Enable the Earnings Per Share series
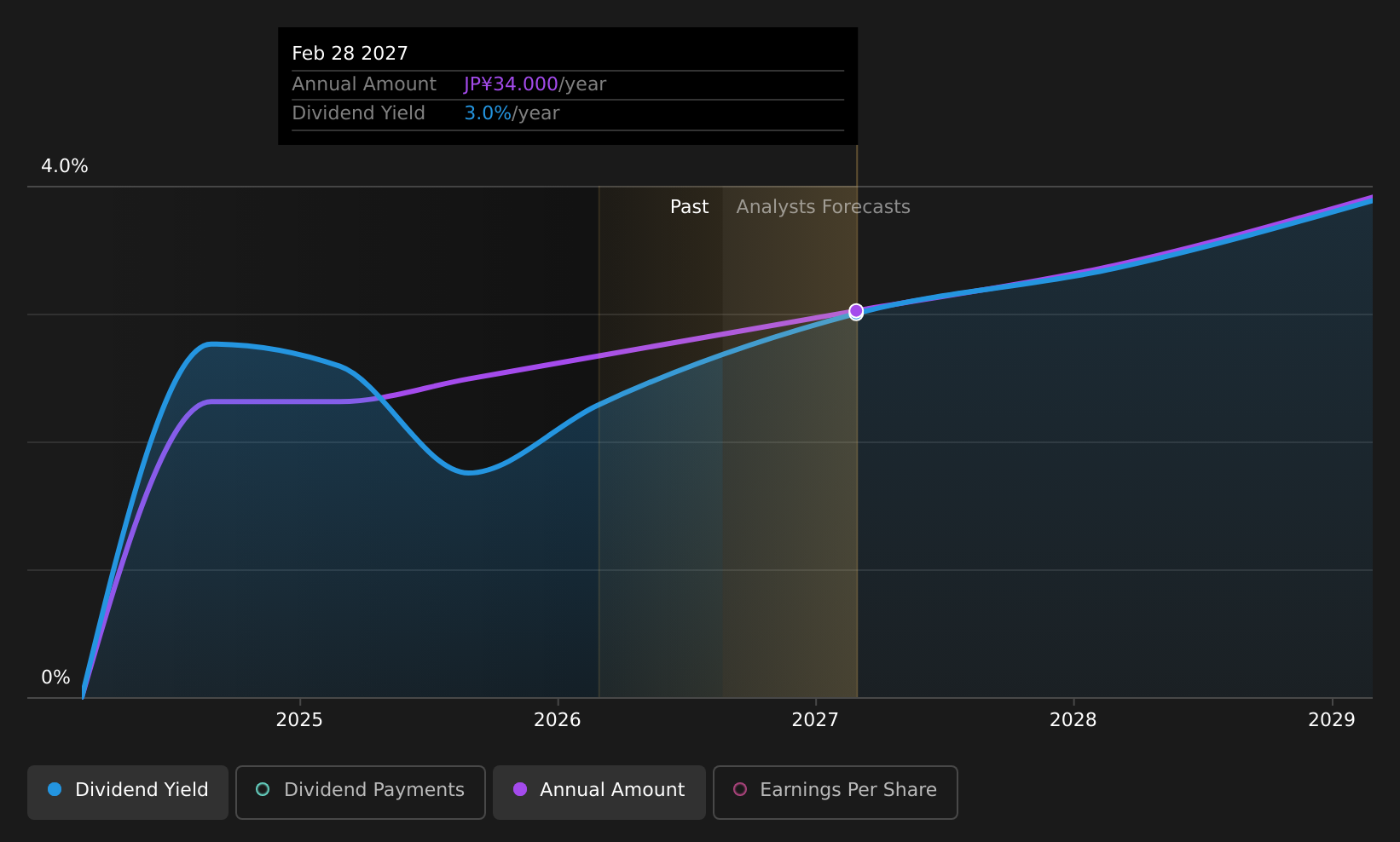 click(x=835, y=792)
